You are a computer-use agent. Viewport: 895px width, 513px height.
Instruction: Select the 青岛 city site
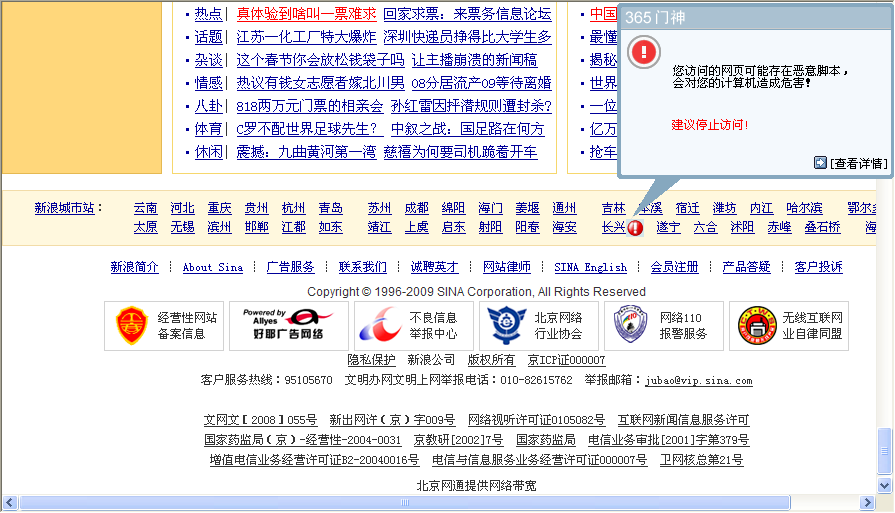(x=330, y=208)
